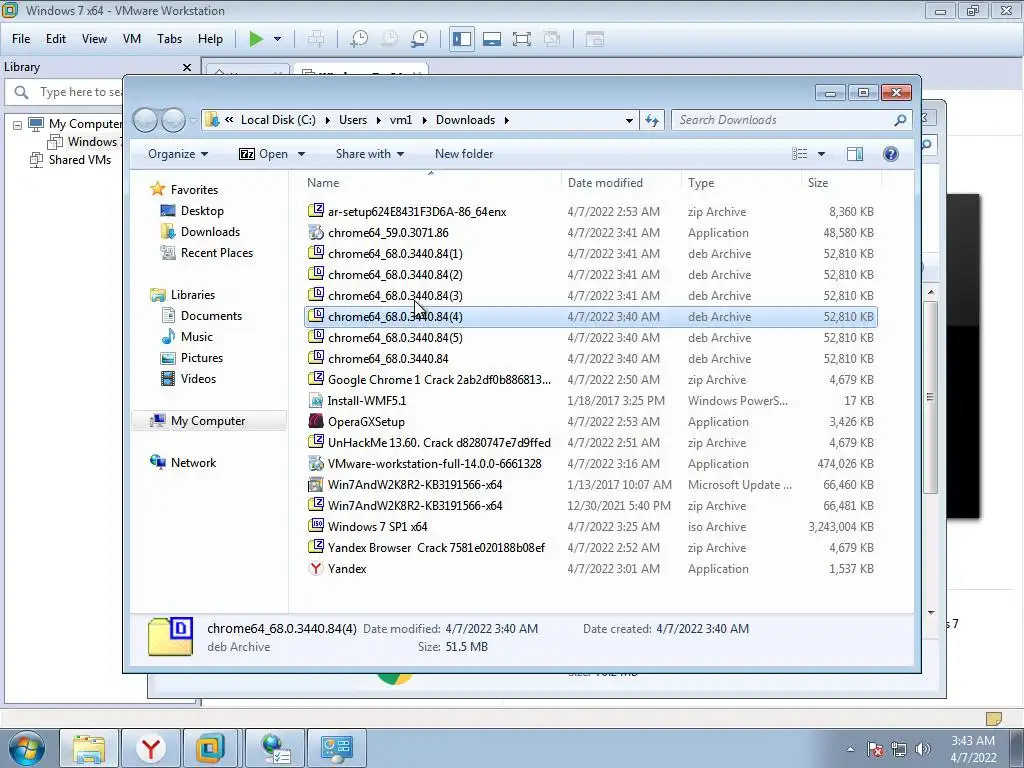
Task: Sort files by Size column
Action: [x=841, y=183]
